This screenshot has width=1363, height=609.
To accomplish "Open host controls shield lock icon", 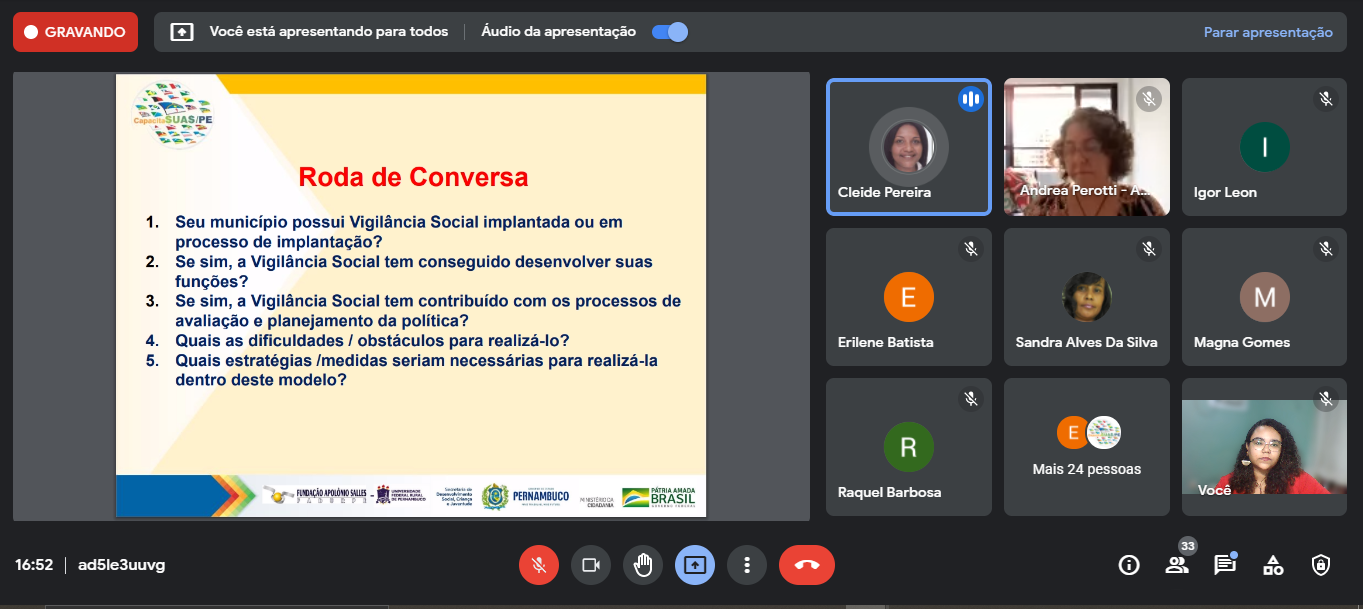I will (1320, 565).
